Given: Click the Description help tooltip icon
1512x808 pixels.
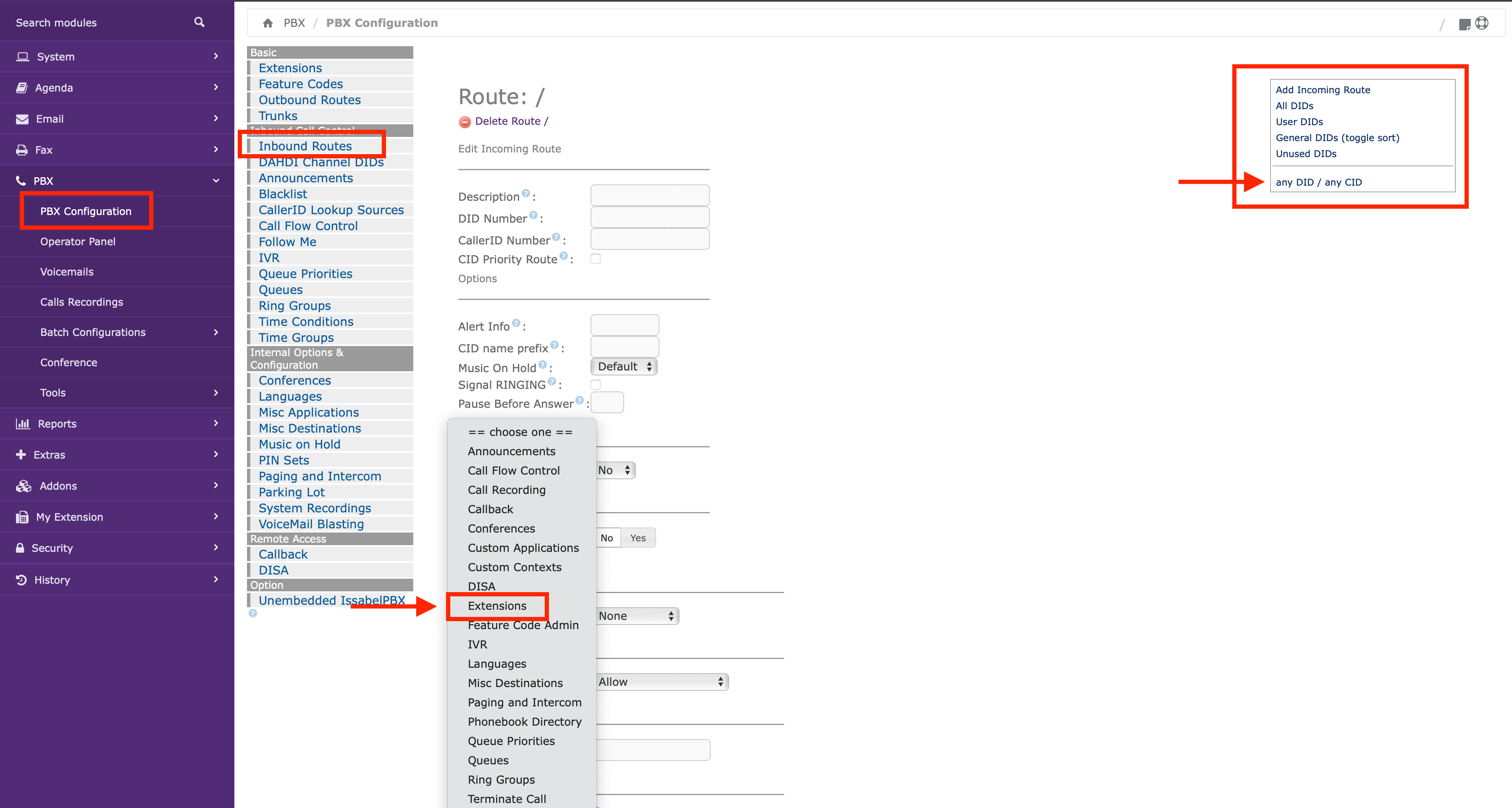Looking at the screenshot, I should point(525,193).
